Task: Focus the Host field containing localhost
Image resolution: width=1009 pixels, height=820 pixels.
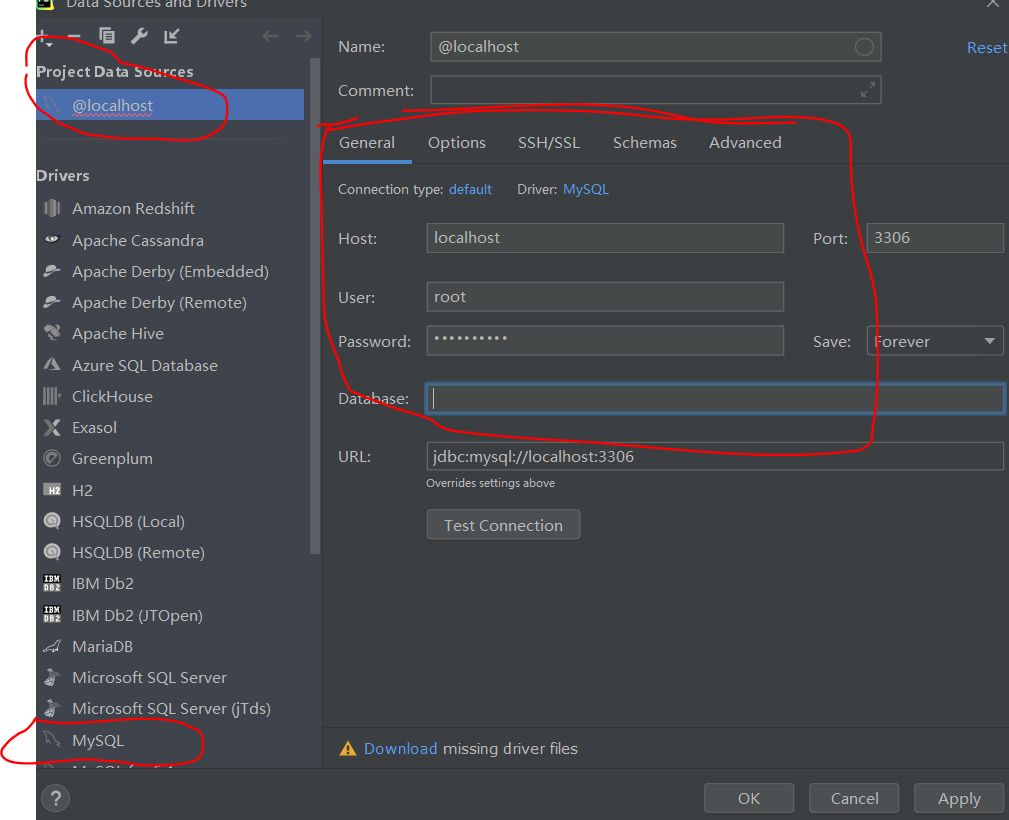Action: (605, 238)
